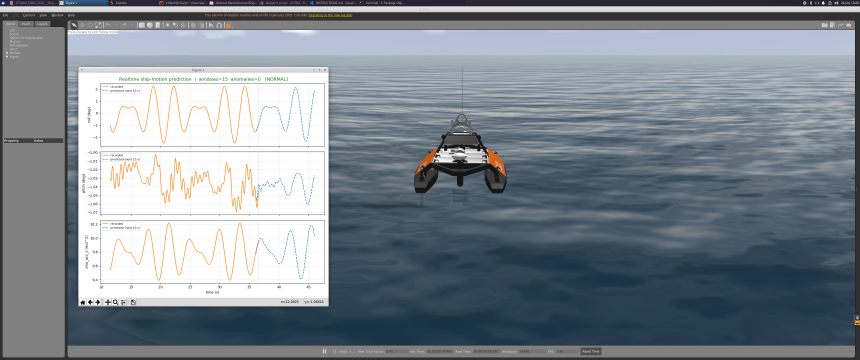Viewport: 860px width, 360px height.
Task: Select the matplotlib pan cross-arrows tool
Action: (x=108, y=302)
